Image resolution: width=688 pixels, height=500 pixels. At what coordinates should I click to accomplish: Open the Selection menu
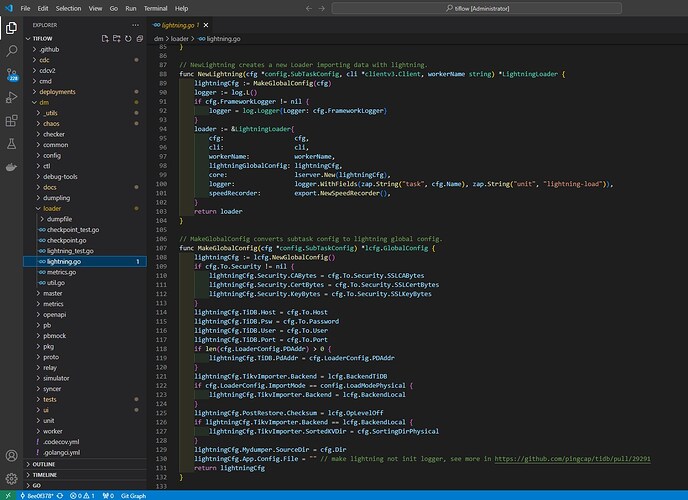click(68, 8)
